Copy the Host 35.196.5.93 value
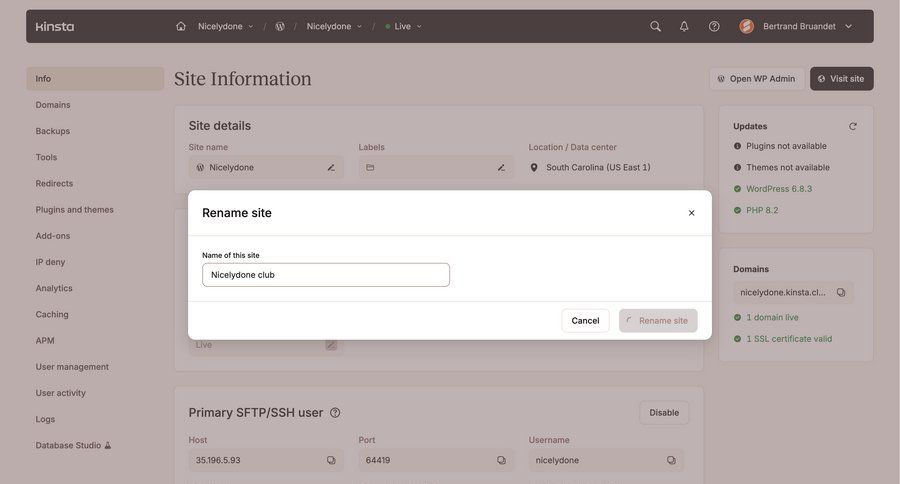Image resolution: width=900 pixels, height=484 pixels. [331, 460]
